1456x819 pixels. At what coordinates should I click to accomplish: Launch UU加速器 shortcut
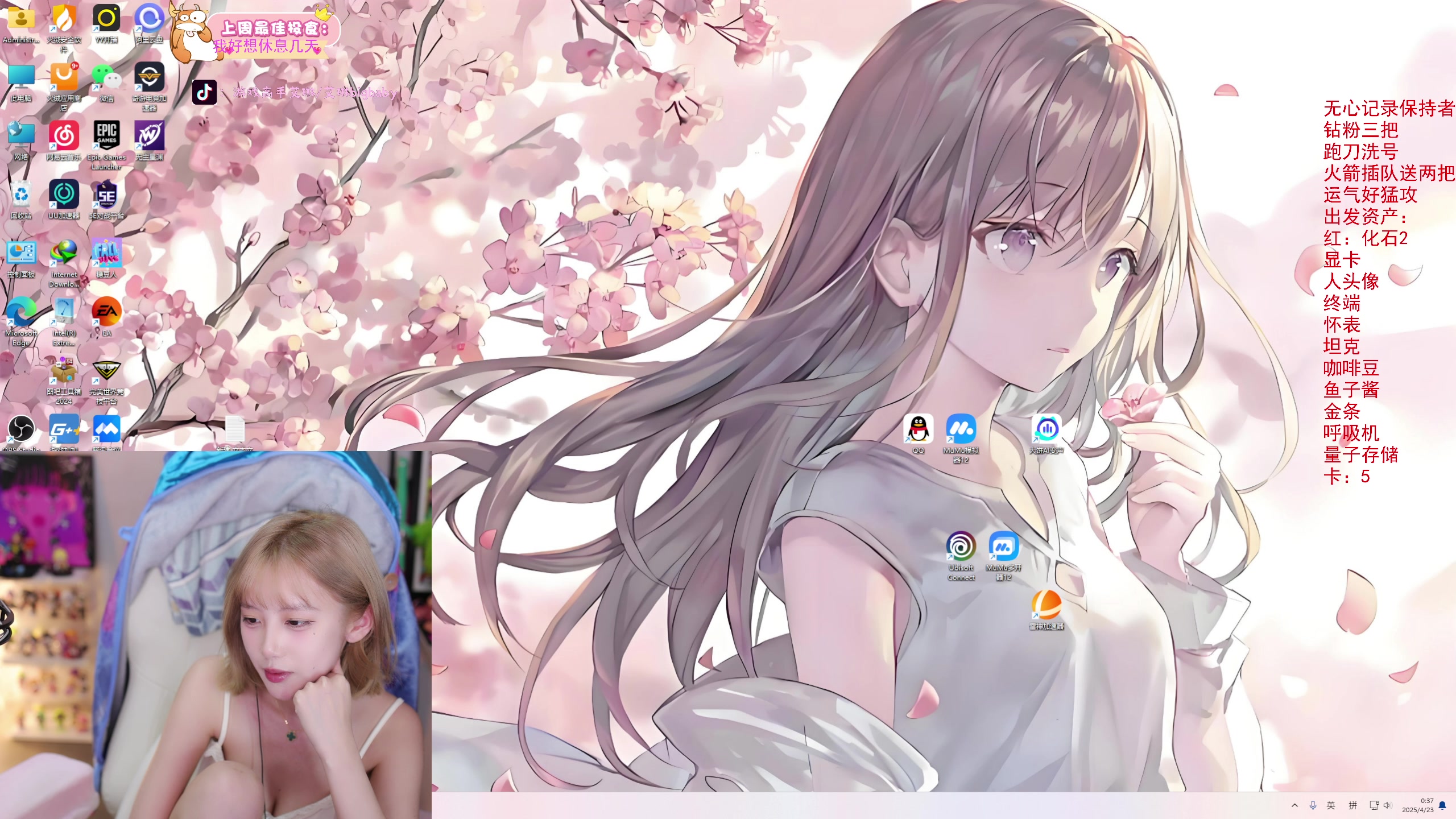tap(64, 200)
